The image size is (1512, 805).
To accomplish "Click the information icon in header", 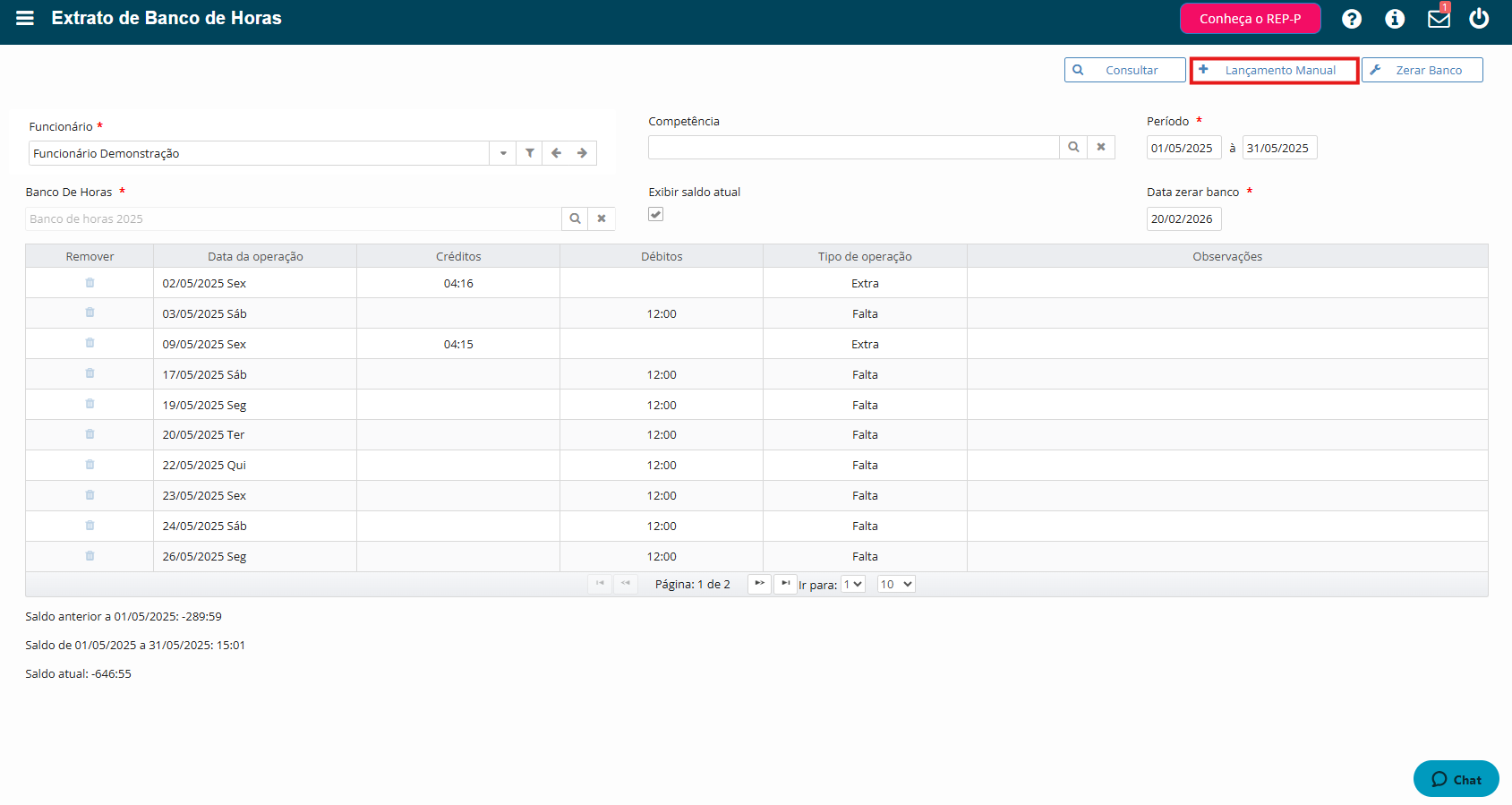I will click(x=1395, y=19).
